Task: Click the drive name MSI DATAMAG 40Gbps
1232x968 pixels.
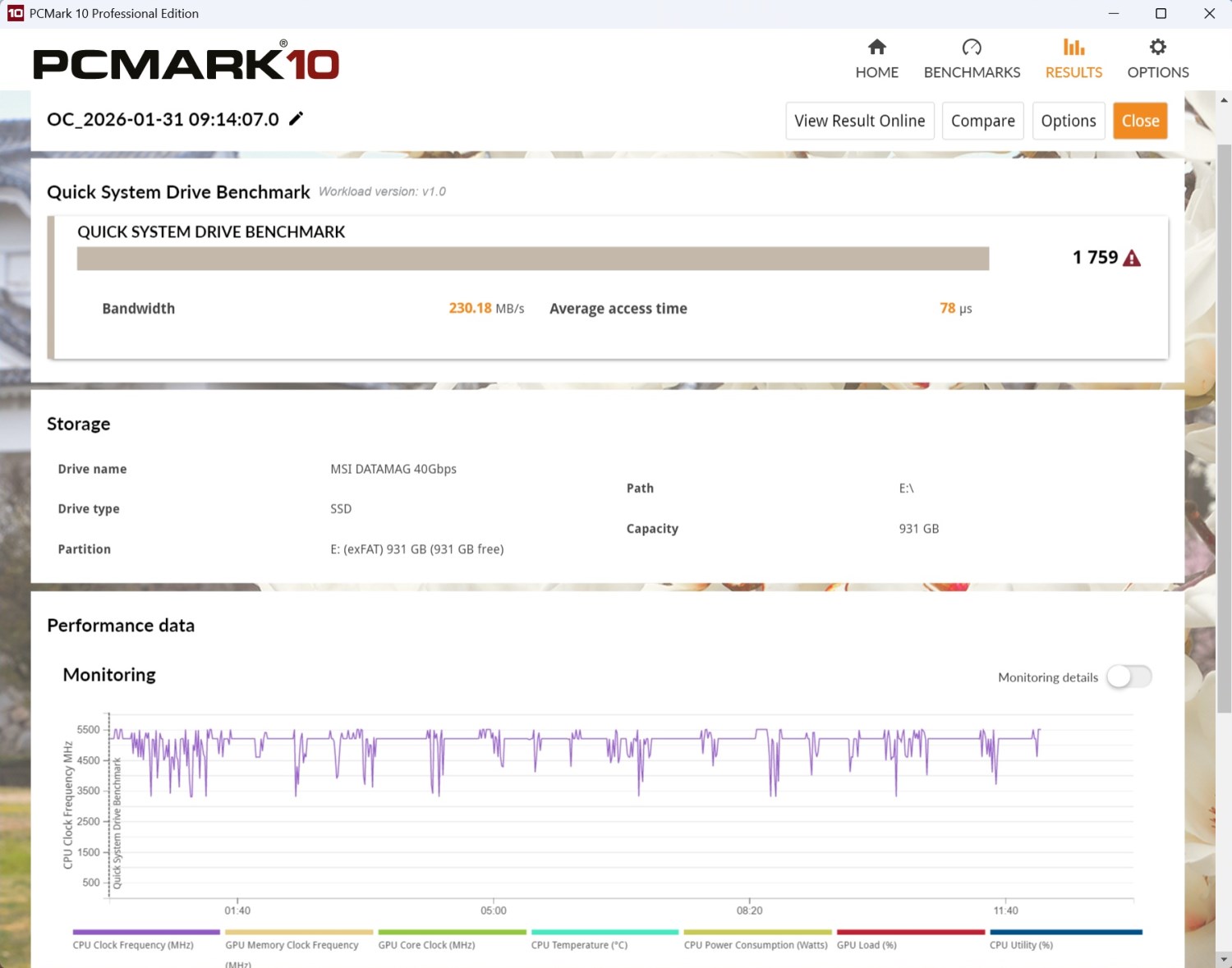Action: [x=393, y=469]
